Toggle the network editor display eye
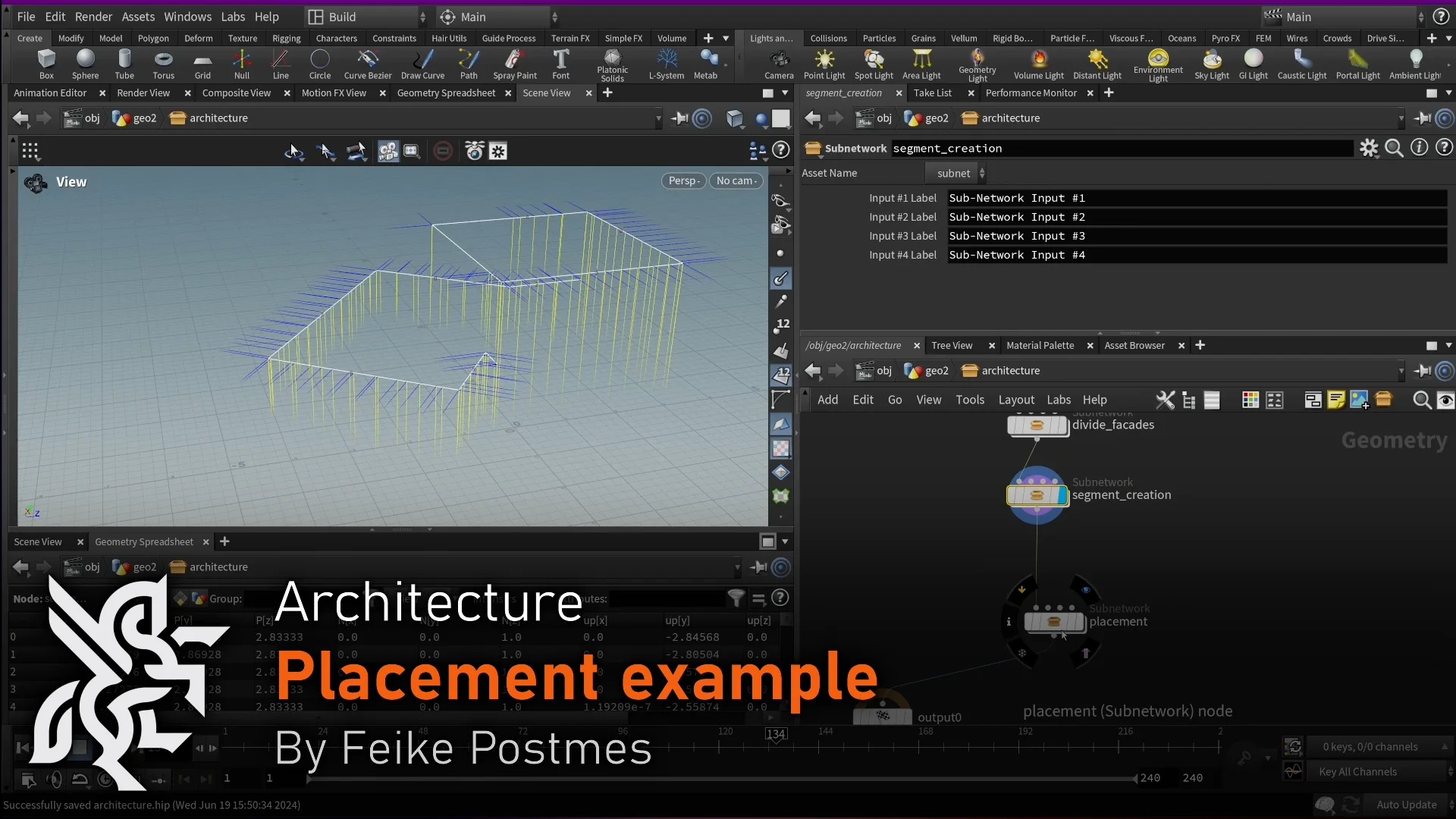This screenshot has height=819, width=1456. pyautogui.click(x=1446, y=400)
